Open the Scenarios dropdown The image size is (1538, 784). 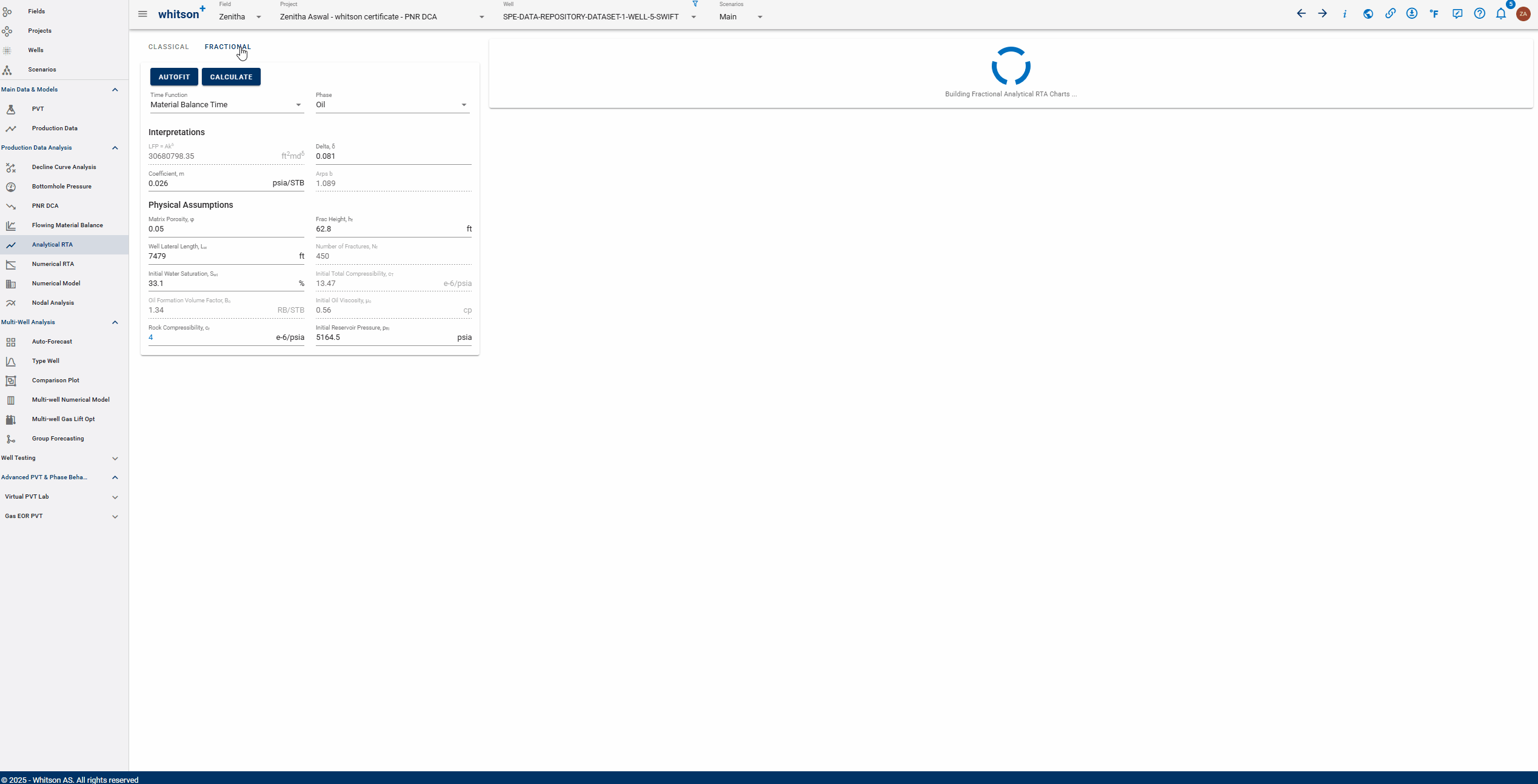point(741,17)
